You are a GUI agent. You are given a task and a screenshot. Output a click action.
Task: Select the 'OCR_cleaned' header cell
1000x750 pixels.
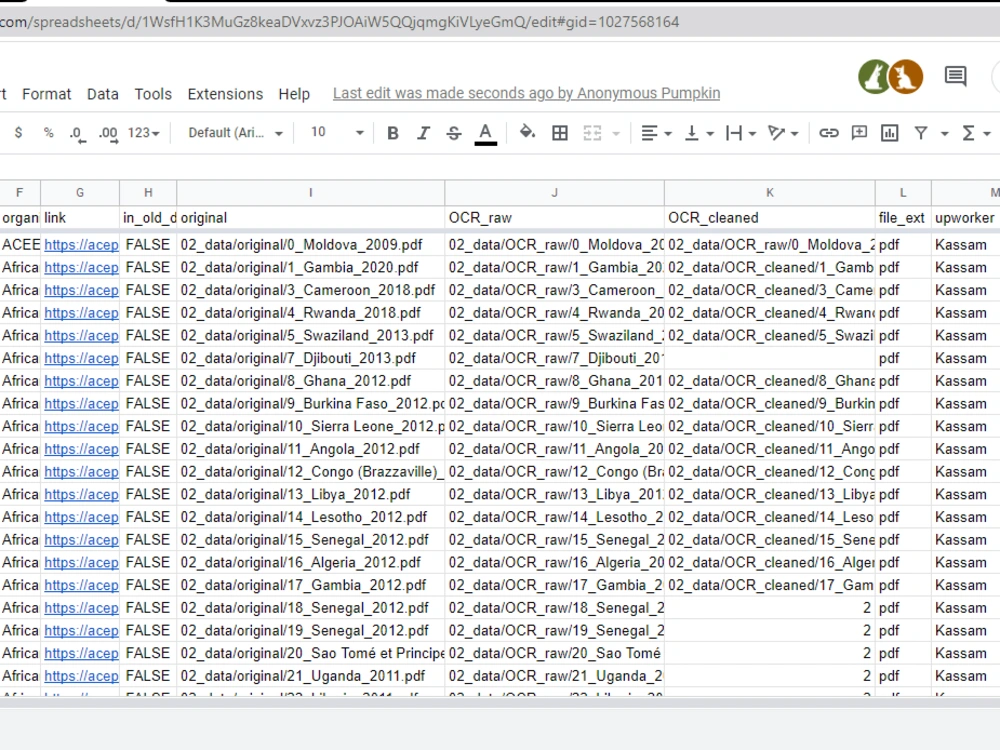[770, 217]
